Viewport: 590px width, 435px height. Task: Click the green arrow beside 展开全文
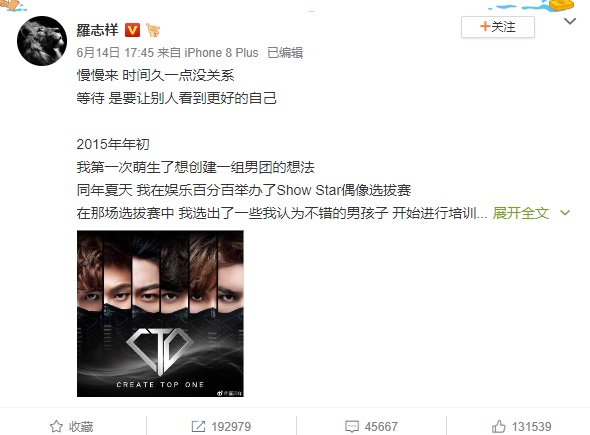point(564,213)
